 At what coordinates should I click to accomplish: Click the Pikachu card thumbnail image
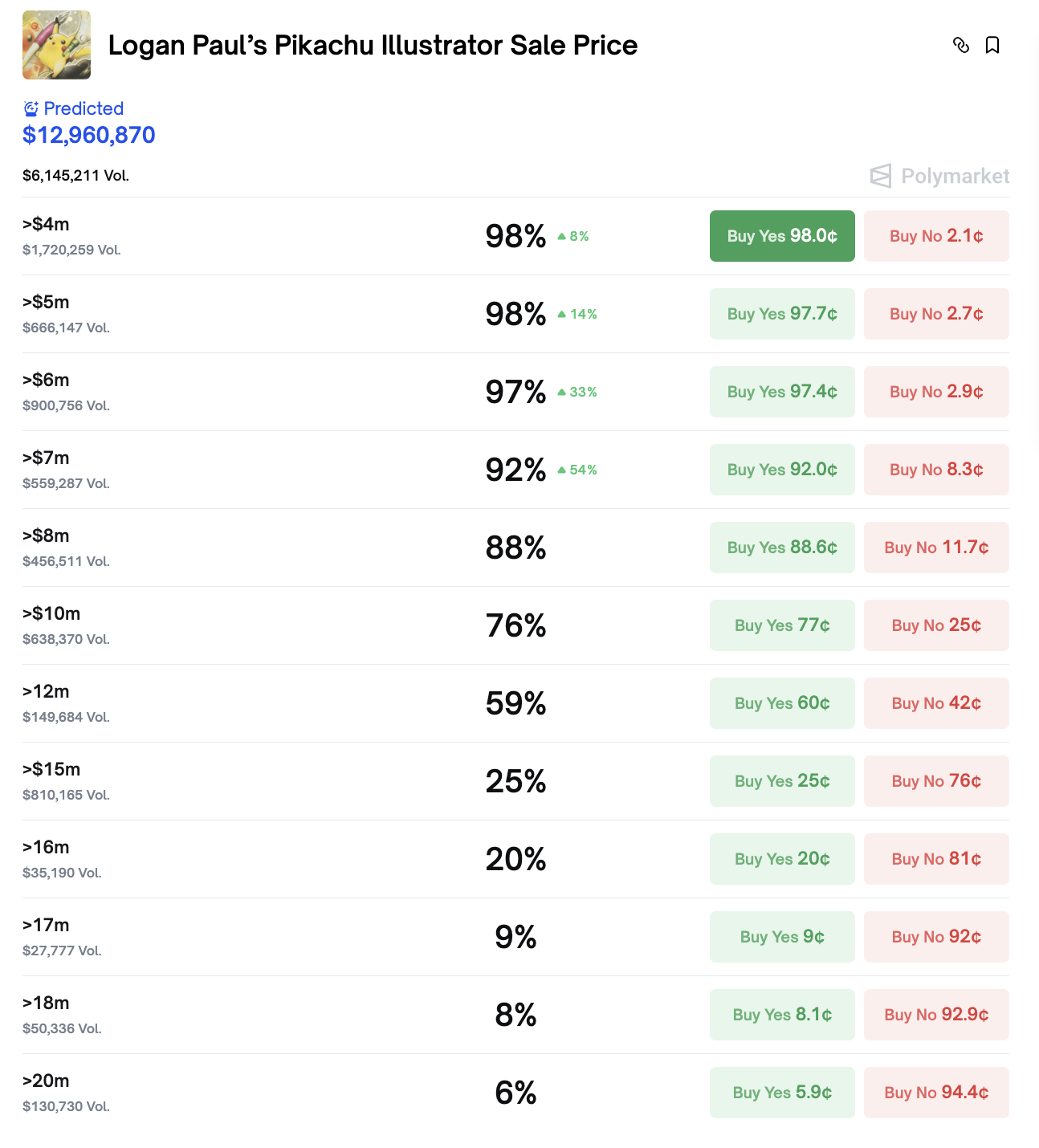(56, 45)
